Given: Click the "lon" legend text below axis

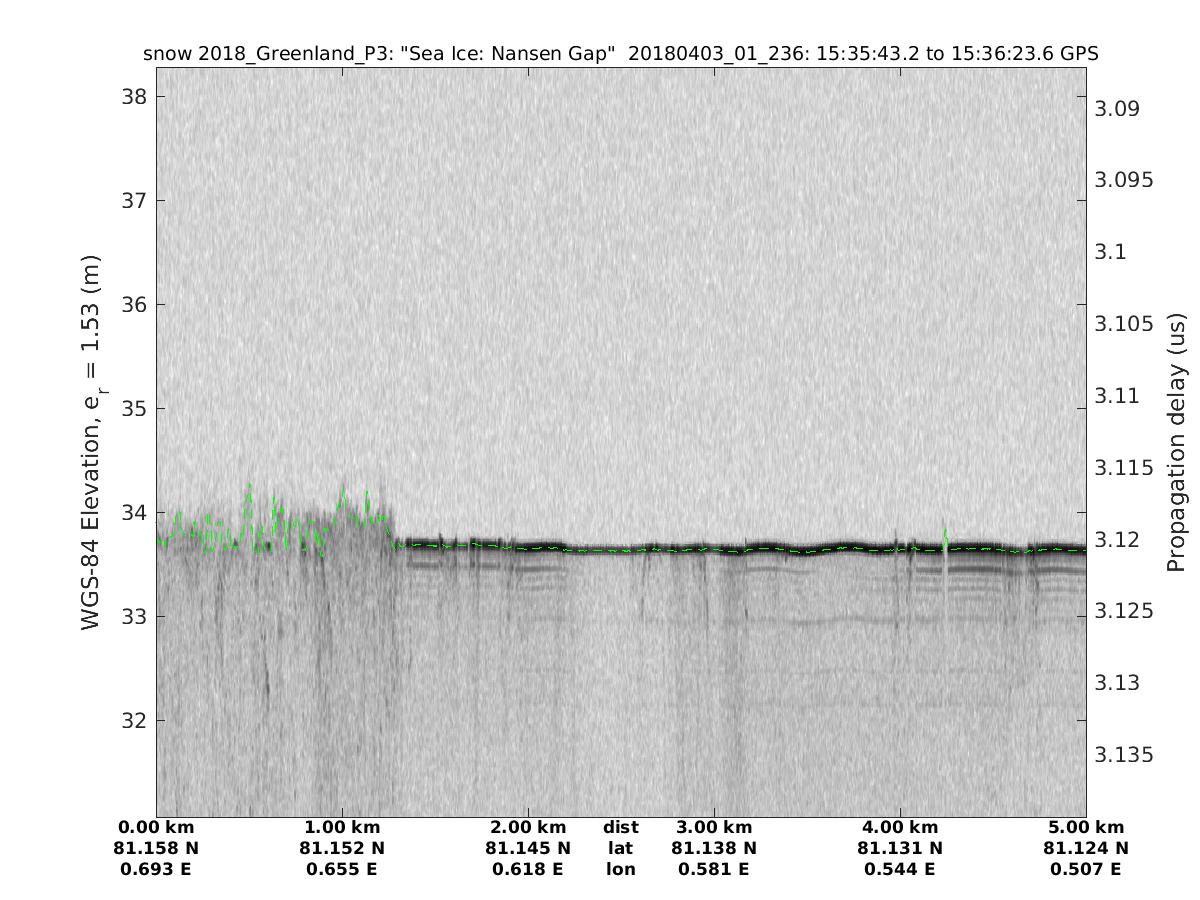Looking at the screenshot, I should [620, 869].
